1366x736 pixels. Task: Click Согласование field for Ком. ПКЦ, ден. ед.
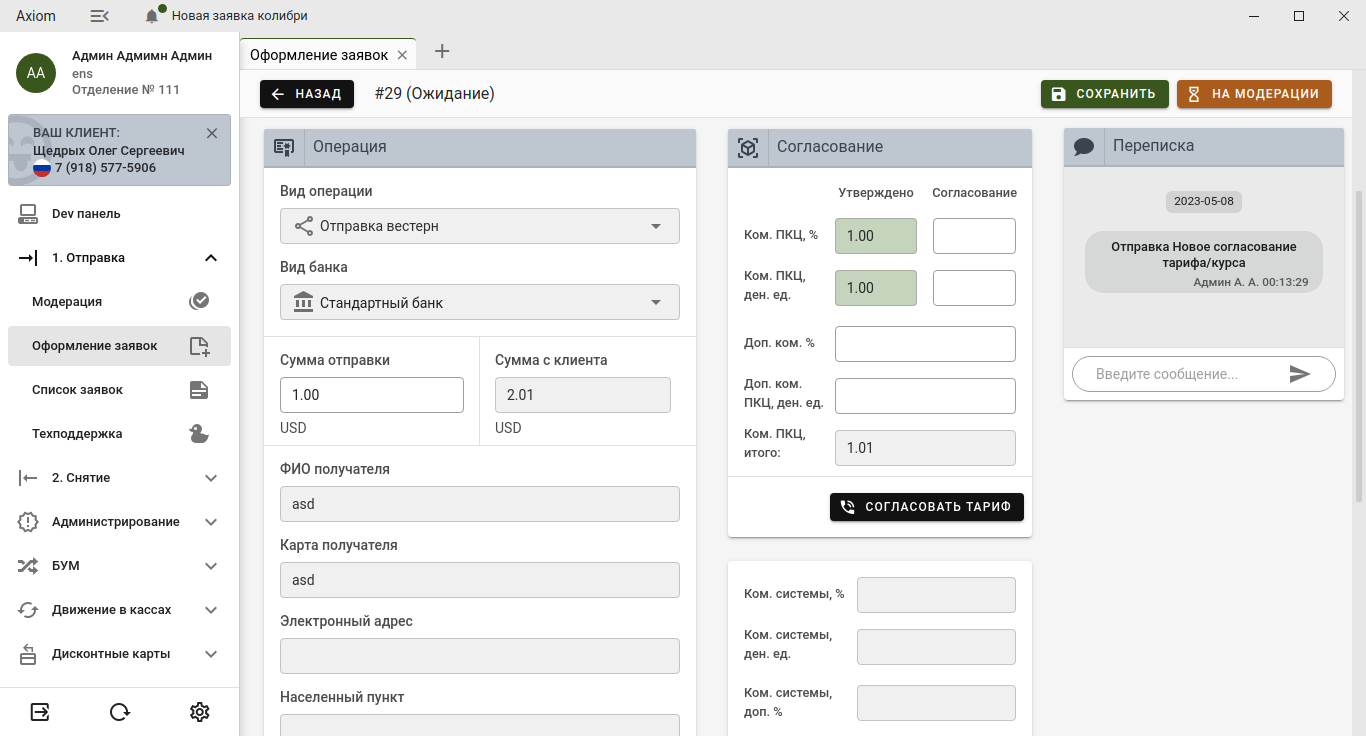(x=974, y=288)
